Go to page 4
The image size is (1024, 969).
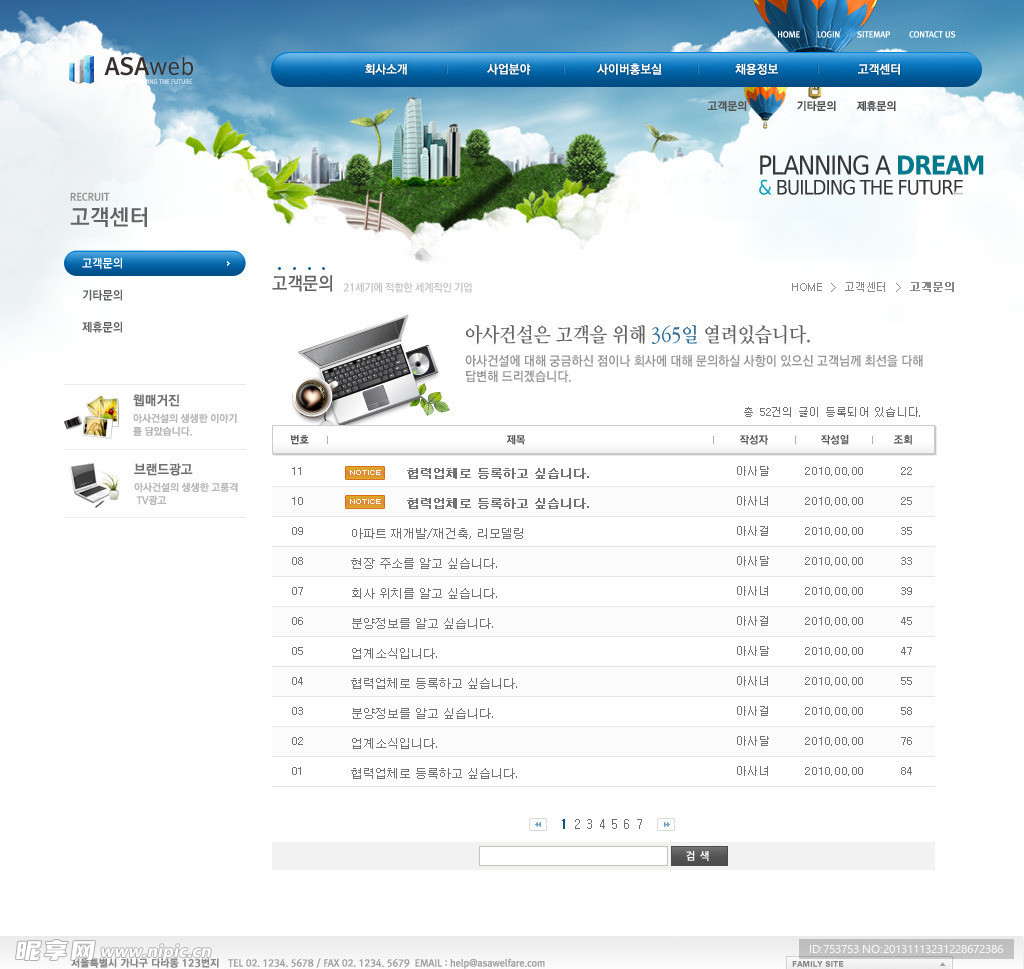coord(602,824)
